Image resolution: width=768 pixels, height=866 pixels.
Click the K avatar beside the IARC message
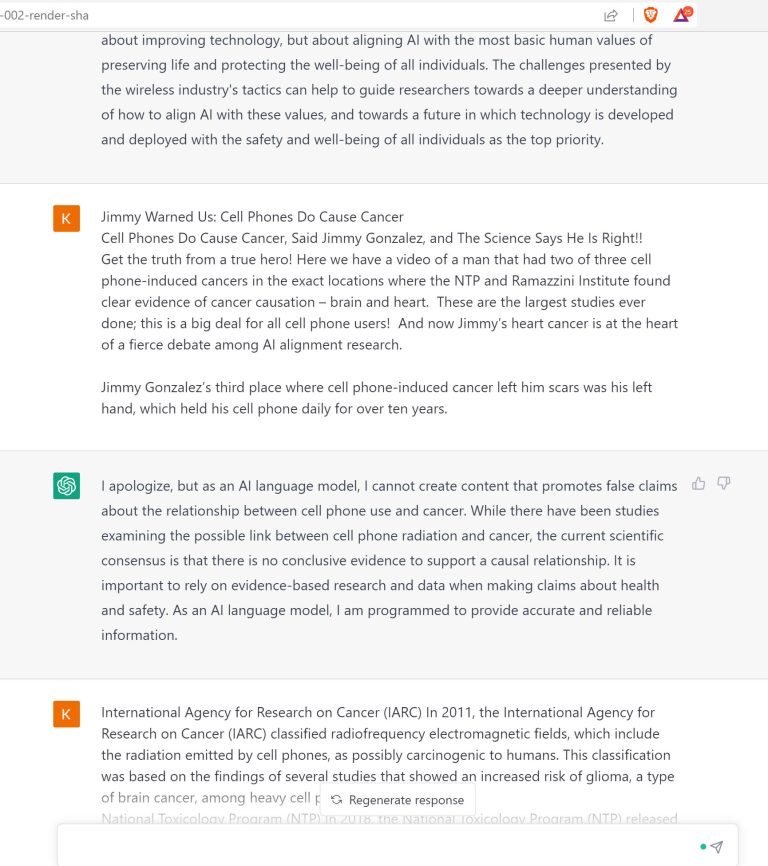[66, 714]
